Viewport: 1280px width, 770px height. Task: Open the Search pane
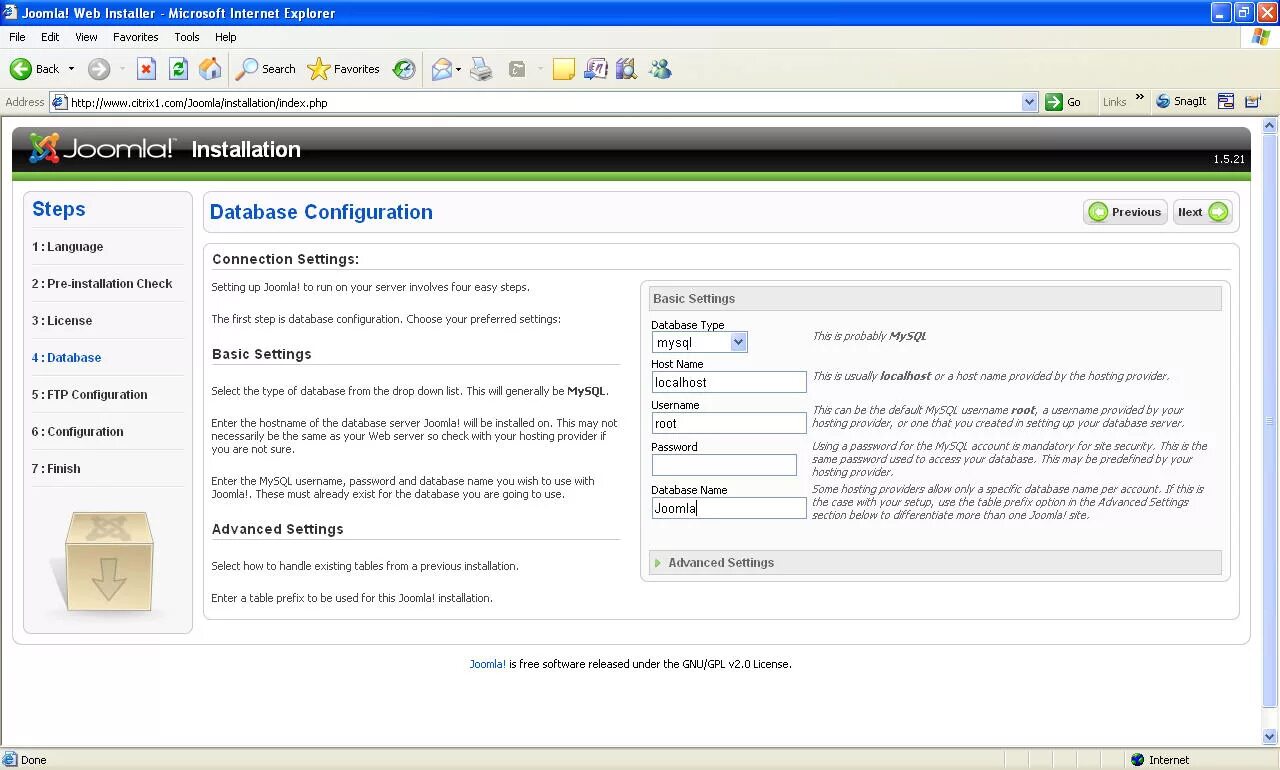click(x=266, y=69)
